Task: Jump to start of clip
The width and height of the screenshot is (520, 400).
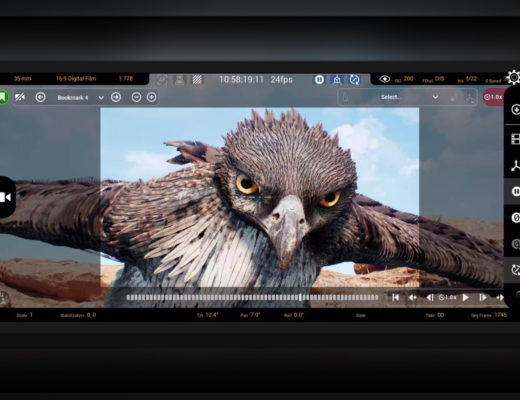Action: [x=396, y=297]
